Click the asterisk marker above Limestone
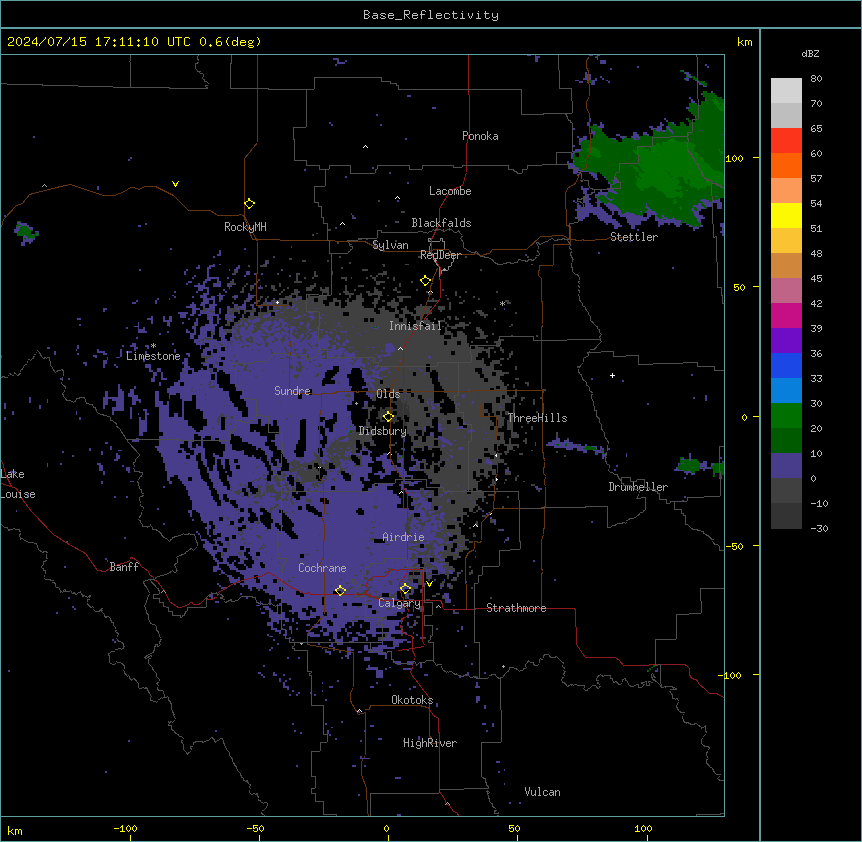 pos(153,346)
